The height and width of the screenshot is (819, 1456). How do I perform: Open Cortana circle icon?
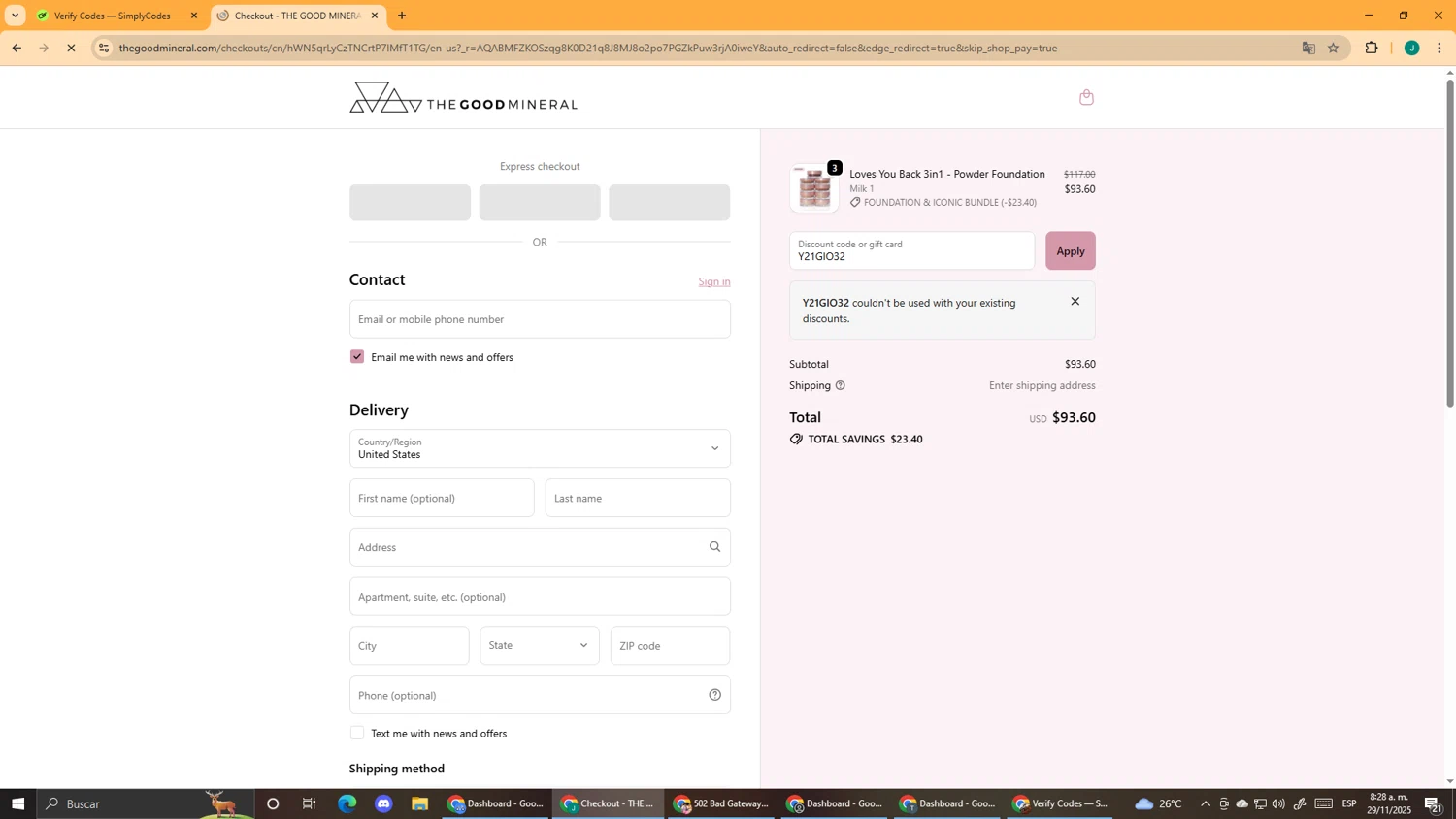coord(273,803)
